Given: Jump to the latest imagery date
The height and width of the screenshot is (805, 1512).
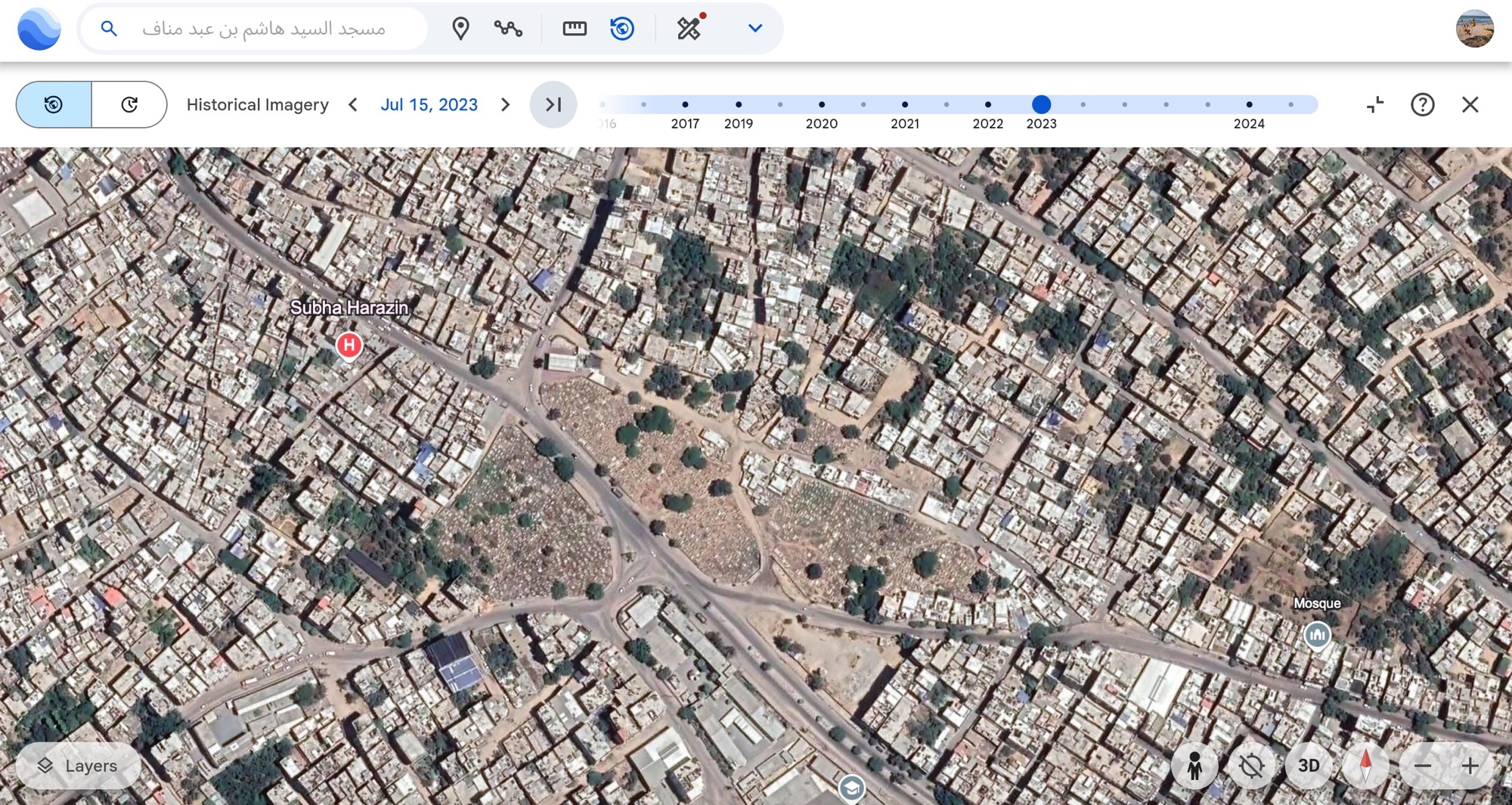Looking at the screenshot, I should 553,104.
